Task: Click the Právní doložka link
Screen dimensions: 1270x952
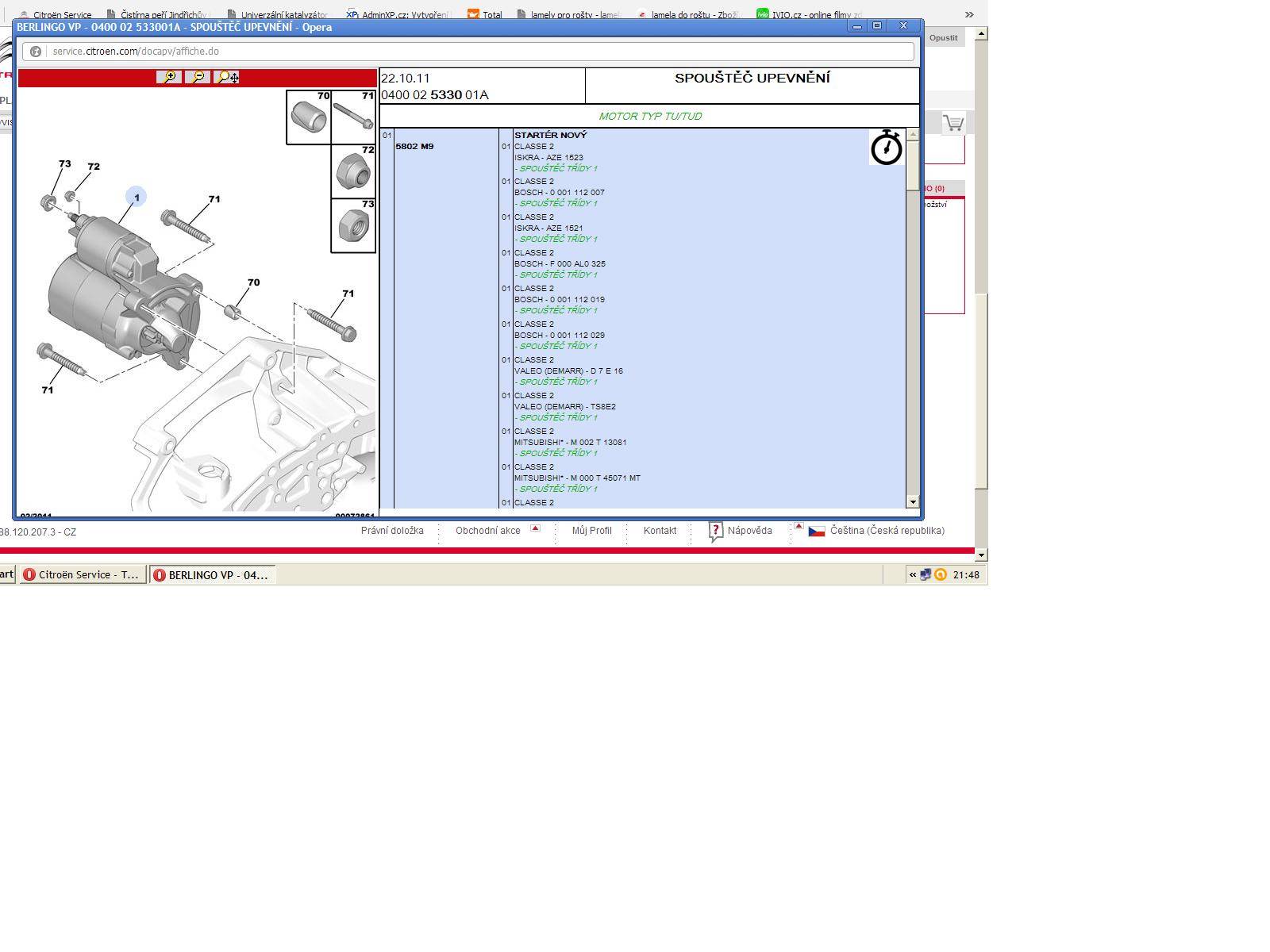Action: click(x=392, y=531)
